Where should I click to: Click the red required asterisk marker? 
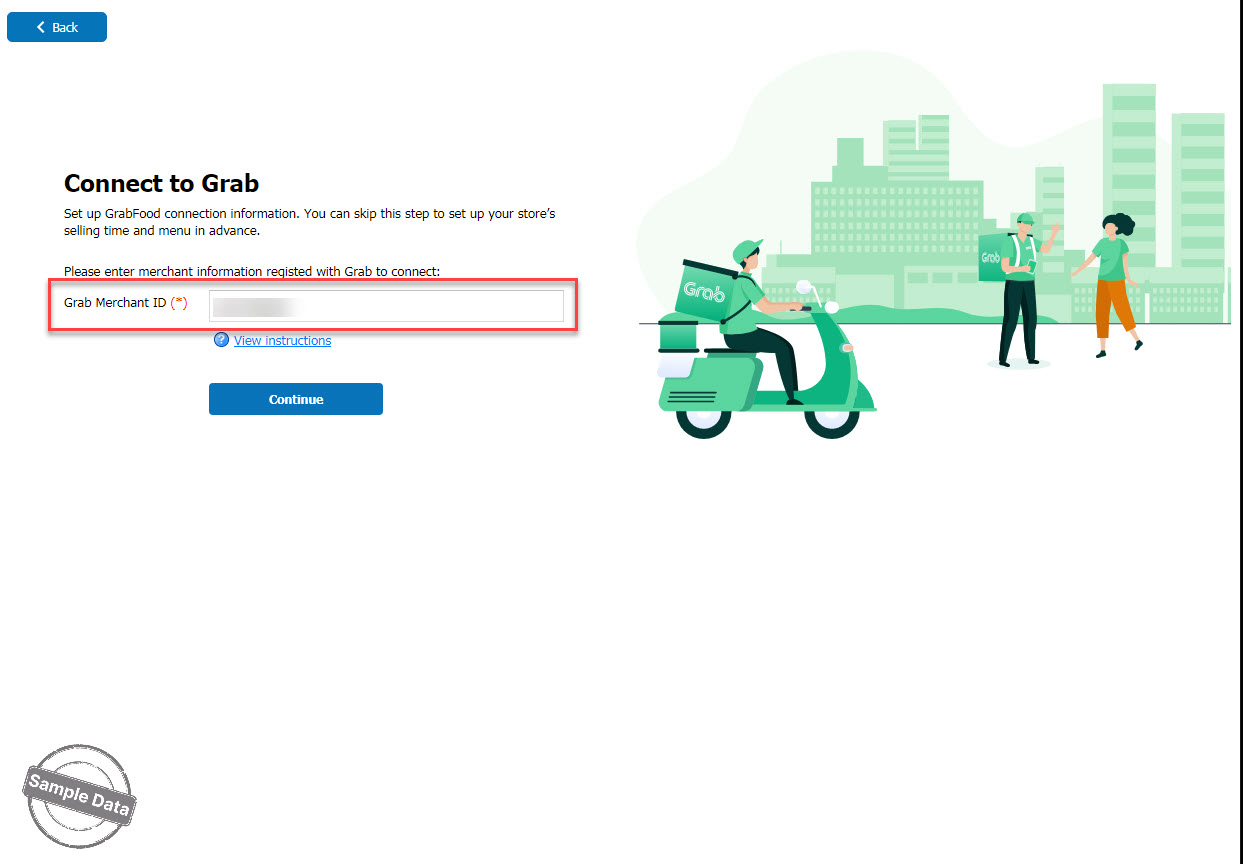point(179,303)
